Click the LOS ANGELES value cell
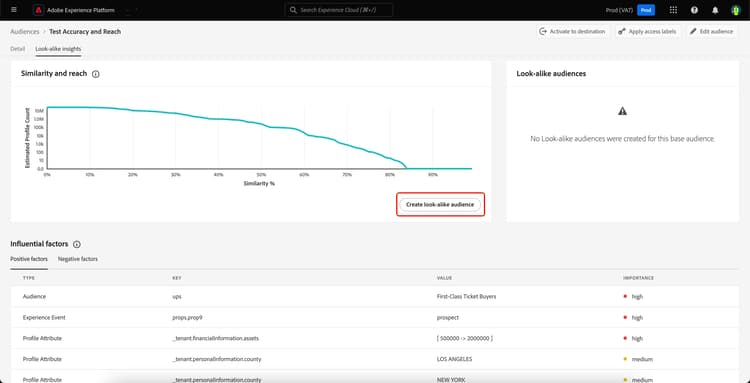Screen dimensions: 750x383 [x=454, y=359]
